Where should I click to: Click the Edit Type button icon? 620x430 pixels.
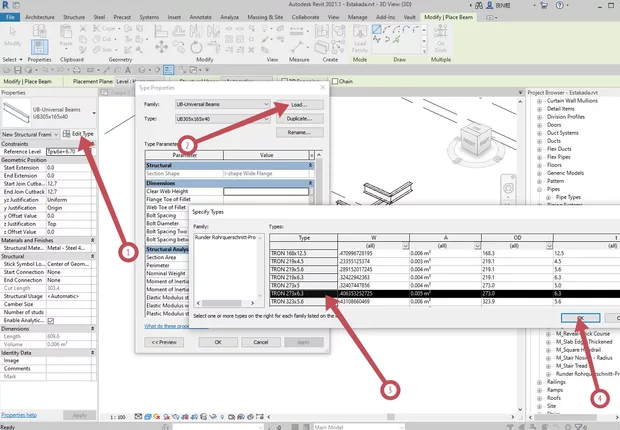66,134
